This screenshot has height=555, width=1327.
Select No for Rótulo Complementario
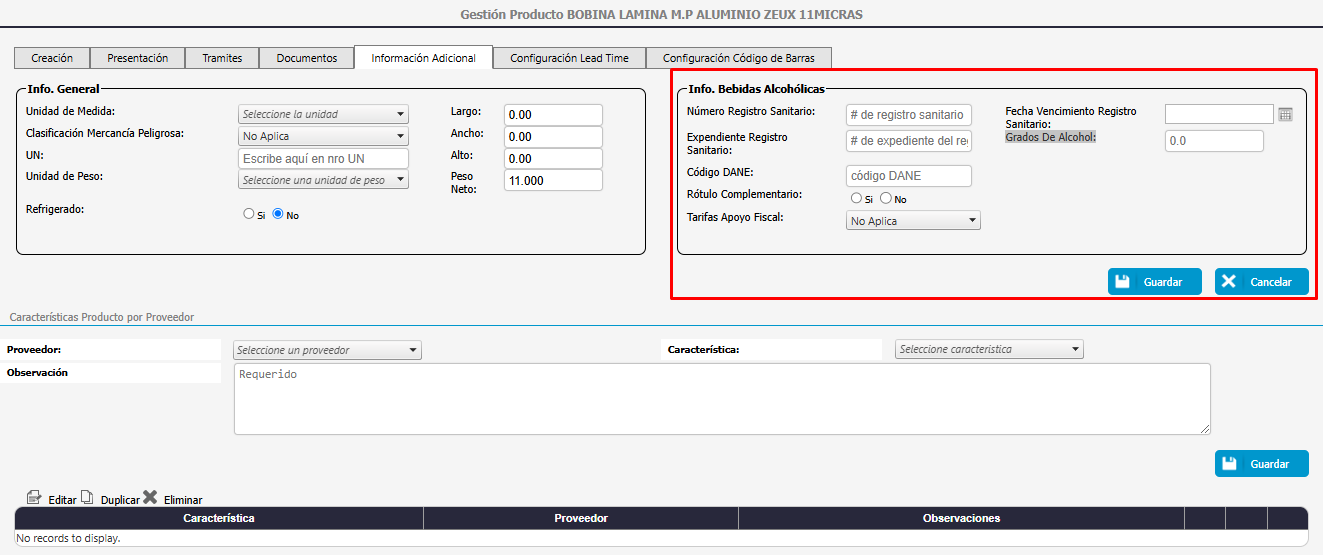coord(886,198)
